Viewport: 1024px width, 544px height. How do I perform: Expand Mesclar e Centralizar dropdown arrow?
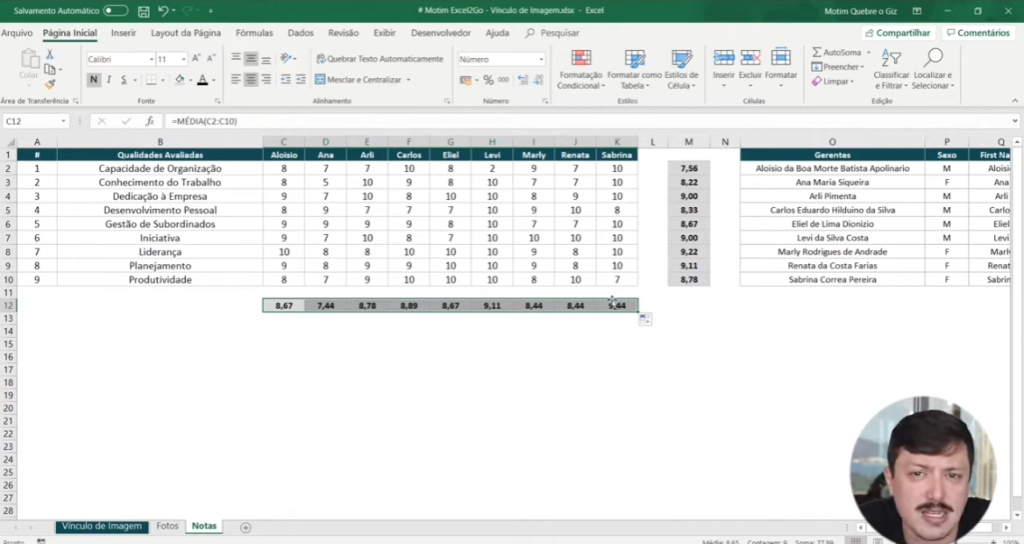coord(408,80)
